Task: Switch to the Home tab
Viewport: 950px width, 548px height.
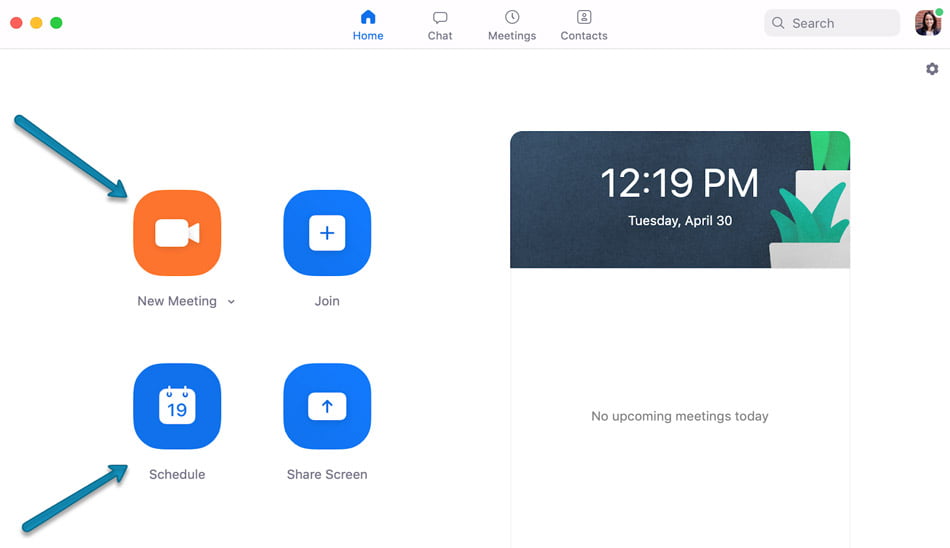Action: pos(368,25)
